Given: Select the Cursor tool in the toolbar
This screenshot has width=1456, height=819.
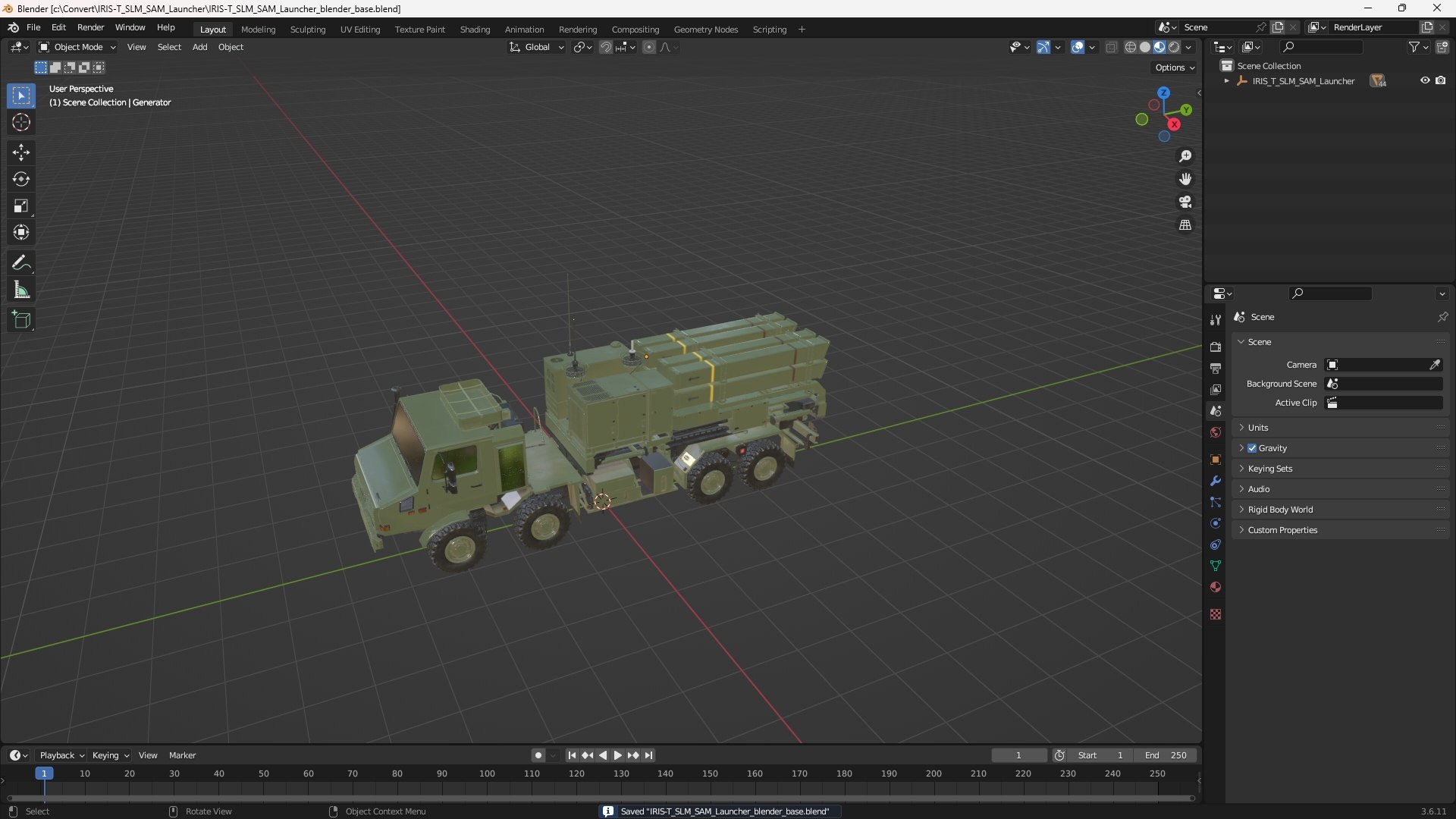Looking at the screenshot, I should pyautogui.click(x=21, y=122).
